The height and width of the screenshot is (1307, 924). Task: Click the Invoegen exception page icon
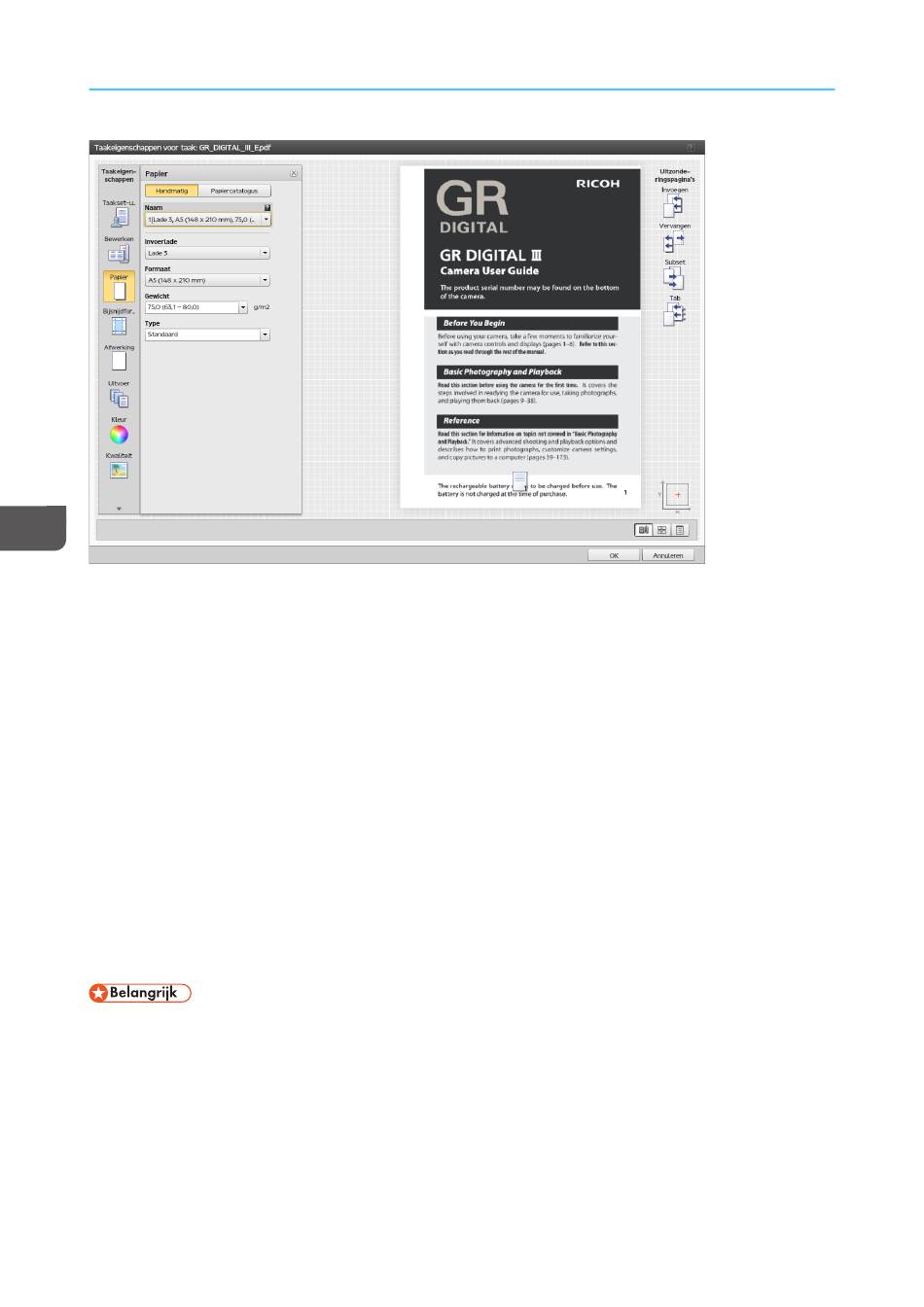(x=674, y=205)
